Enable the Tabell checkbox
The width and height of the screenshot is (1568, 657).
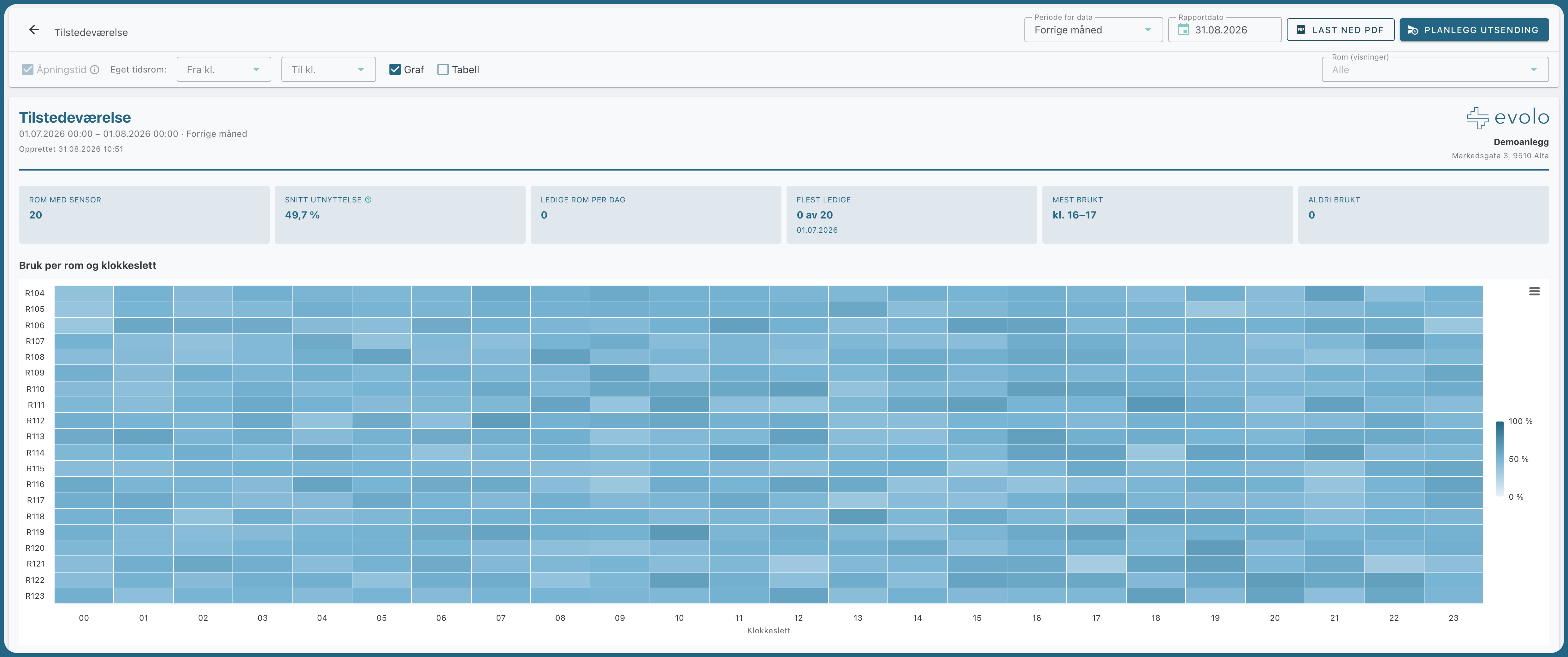(443, 69)
